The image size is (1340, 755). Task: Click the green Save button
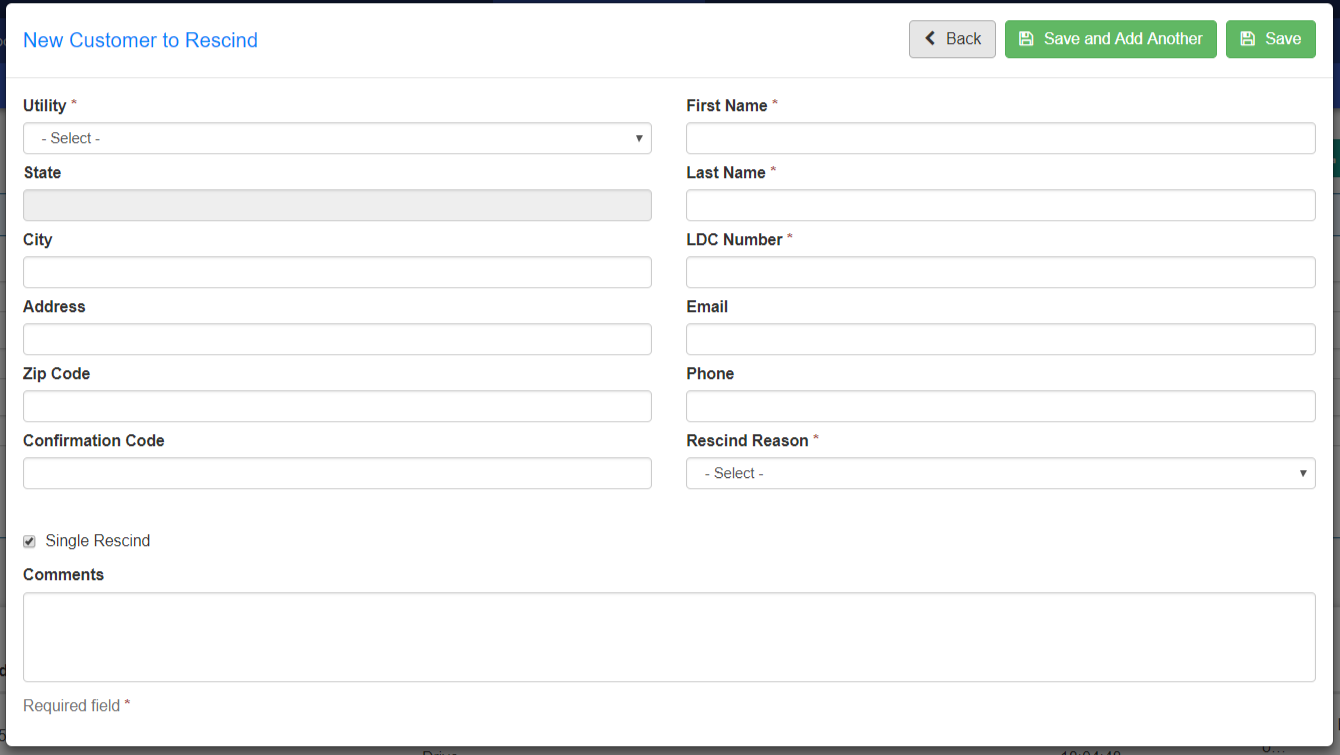[1270, 39]
